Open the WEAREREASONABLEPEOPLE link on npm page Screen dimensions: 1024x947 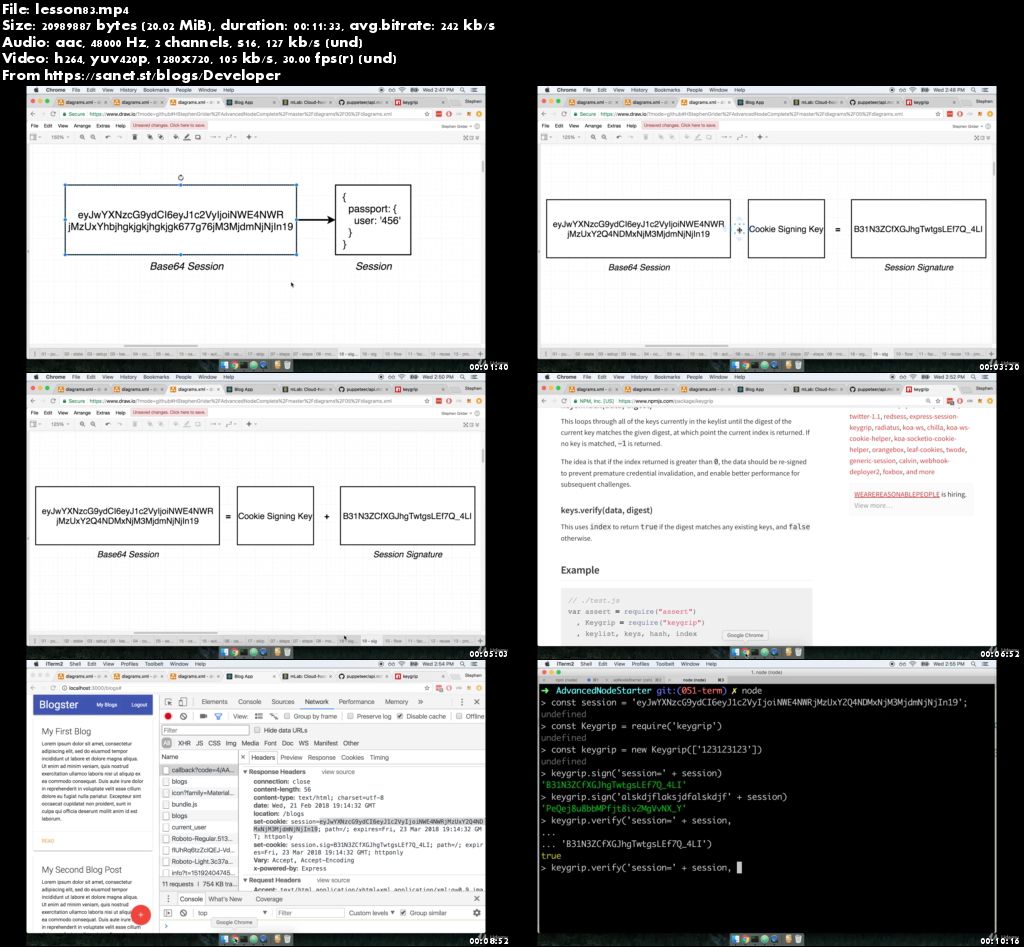point(896,494)
